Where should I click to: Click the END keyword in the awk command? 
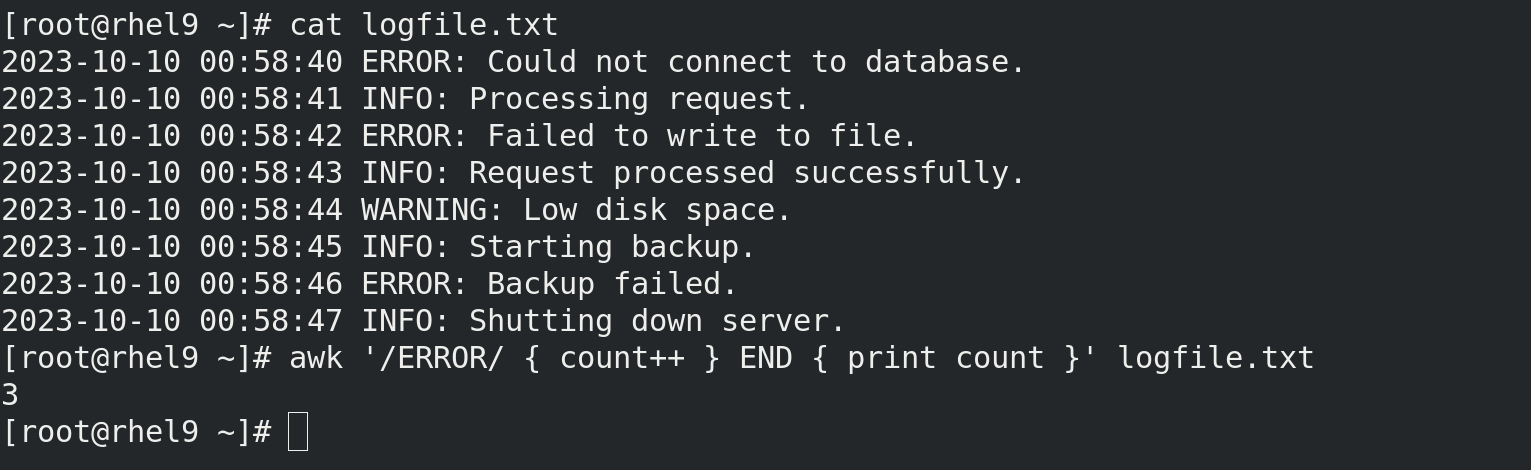765,358
